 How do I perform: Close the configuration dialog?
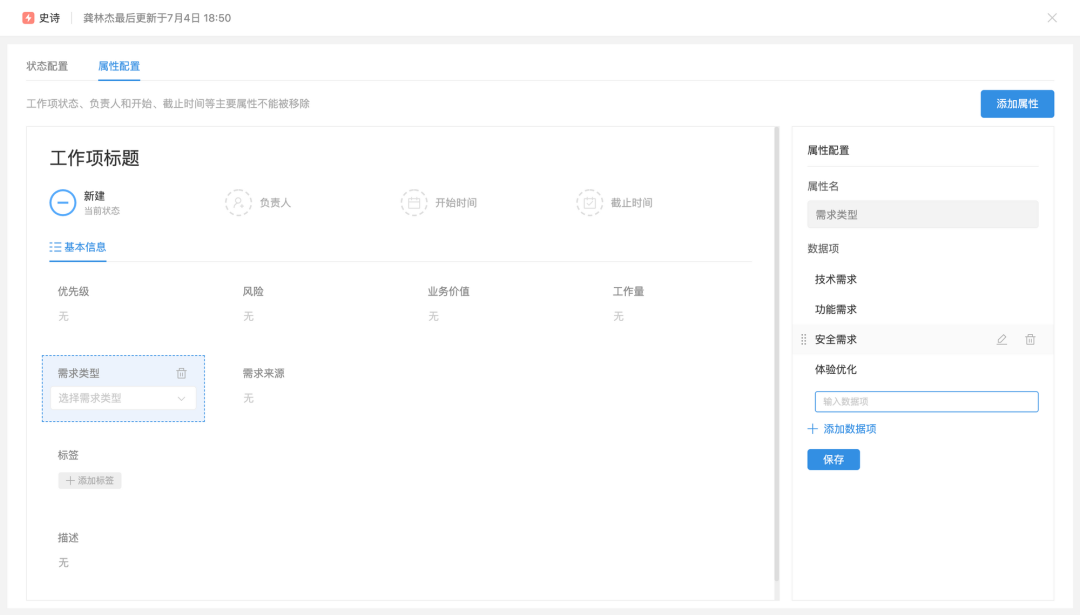tap(1052, 18)
